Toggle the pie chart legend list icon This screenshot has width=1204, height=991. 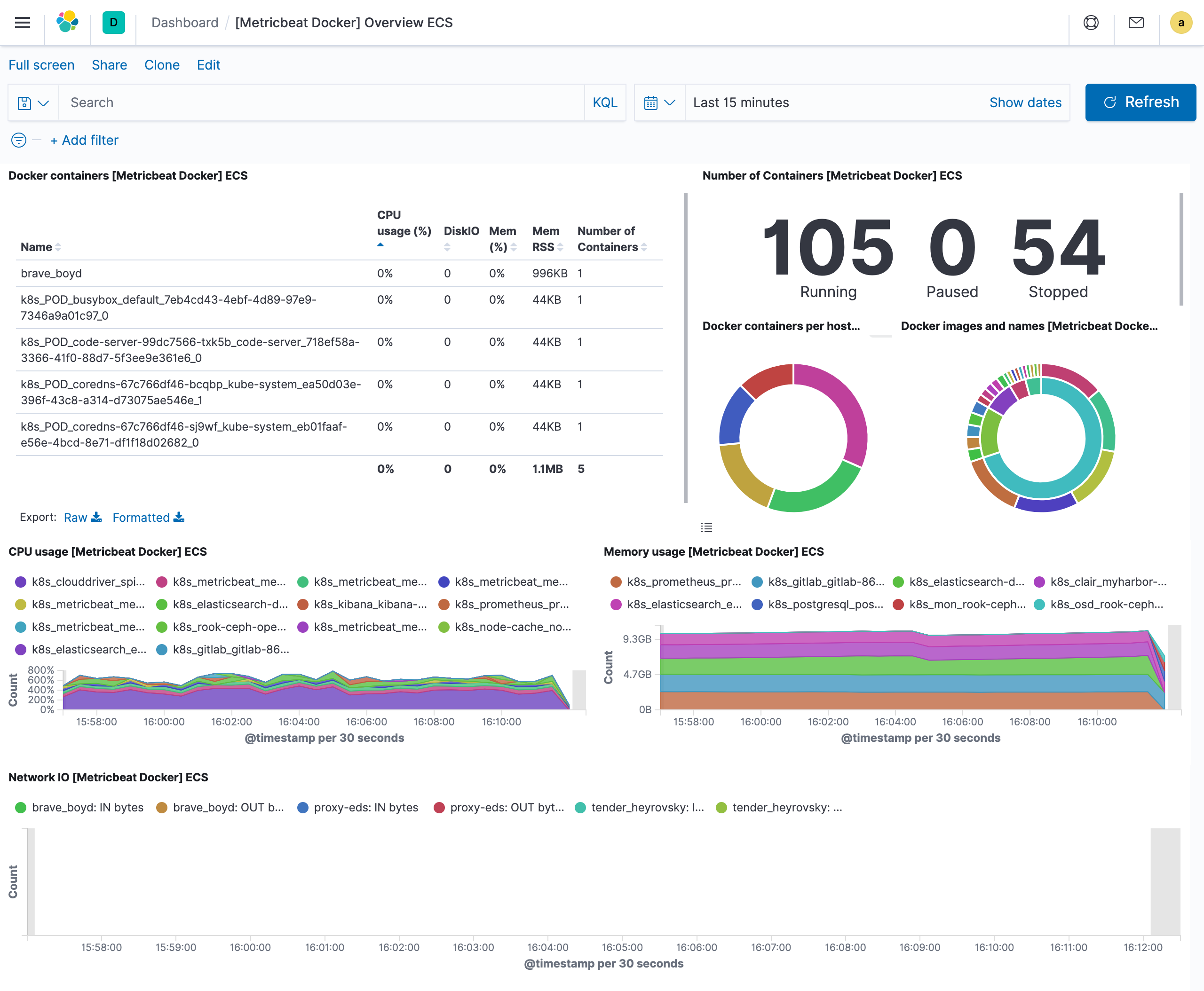(x=706, y=527)
